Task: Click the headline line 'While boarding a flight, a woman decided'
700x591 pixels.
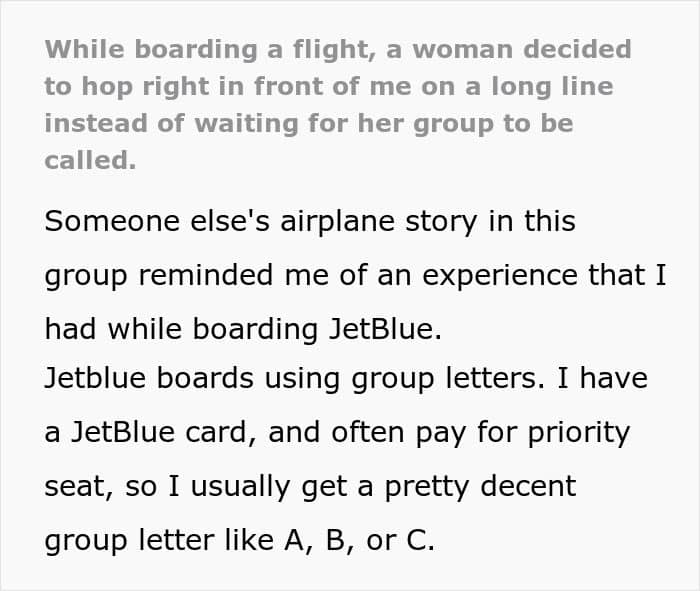Action: pyautogui.click(x=338, y=50)
